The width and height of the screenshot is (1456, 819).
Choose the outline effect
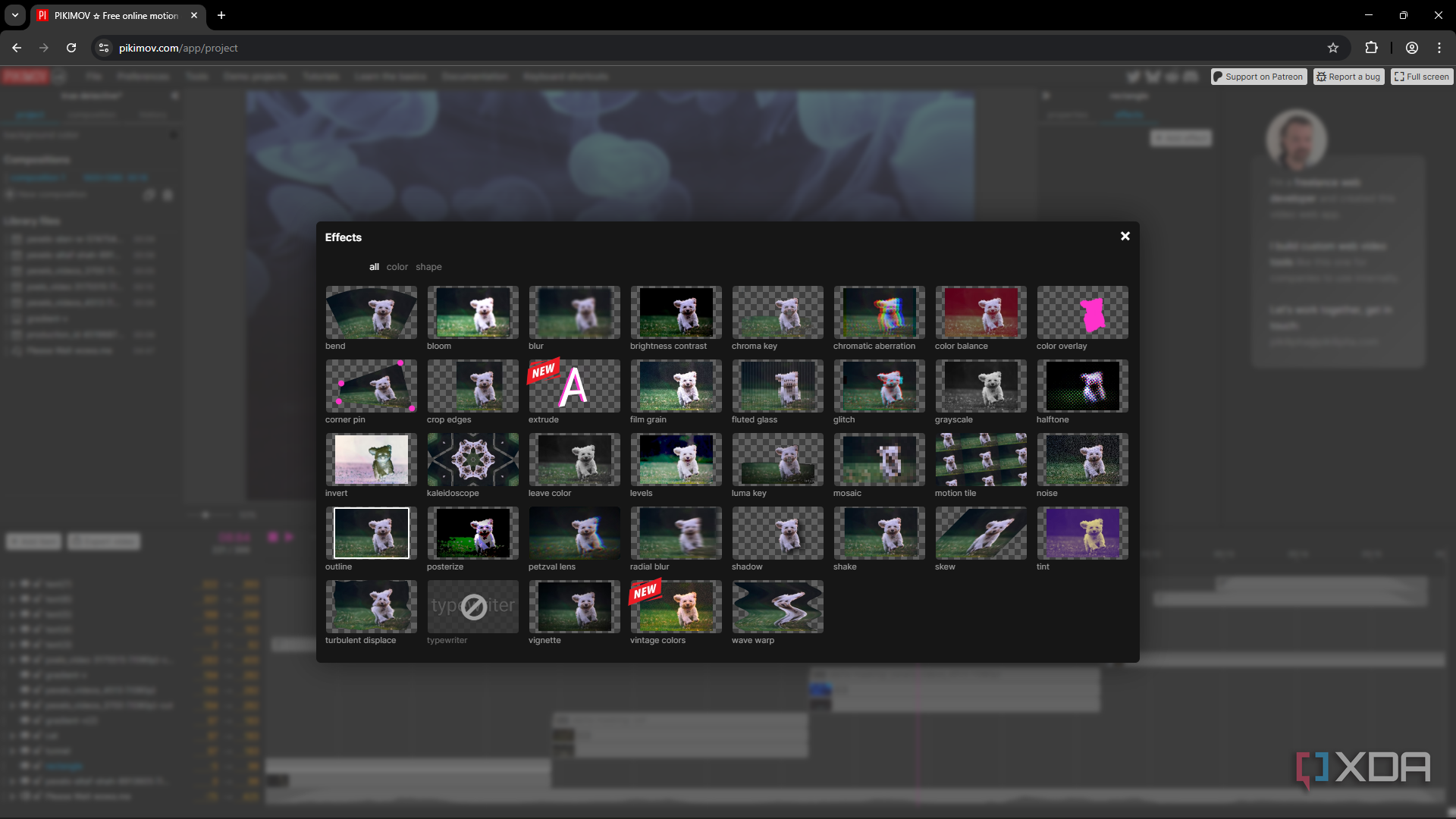pos(371,532)
